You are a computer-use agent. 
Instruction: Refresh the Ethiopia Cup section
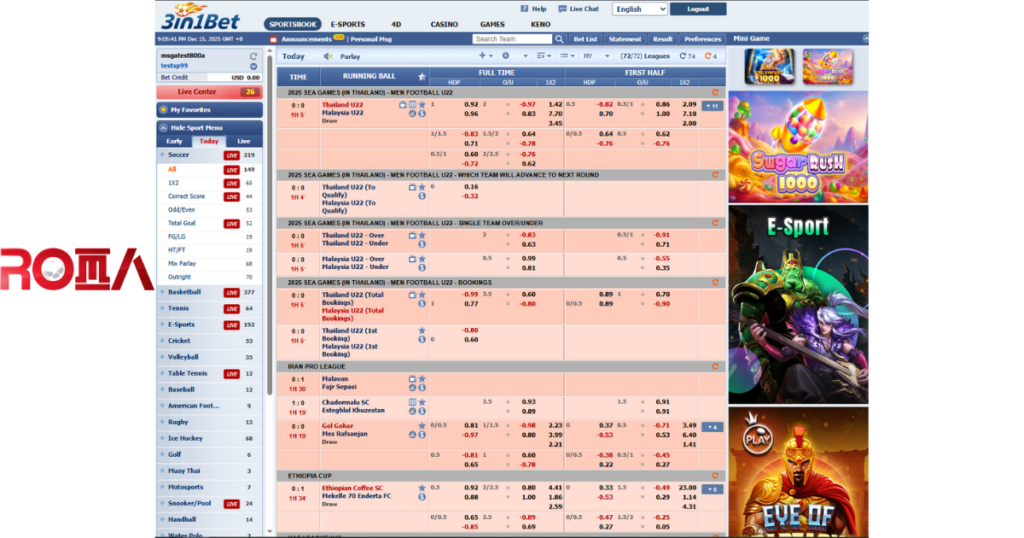point(715,476)
